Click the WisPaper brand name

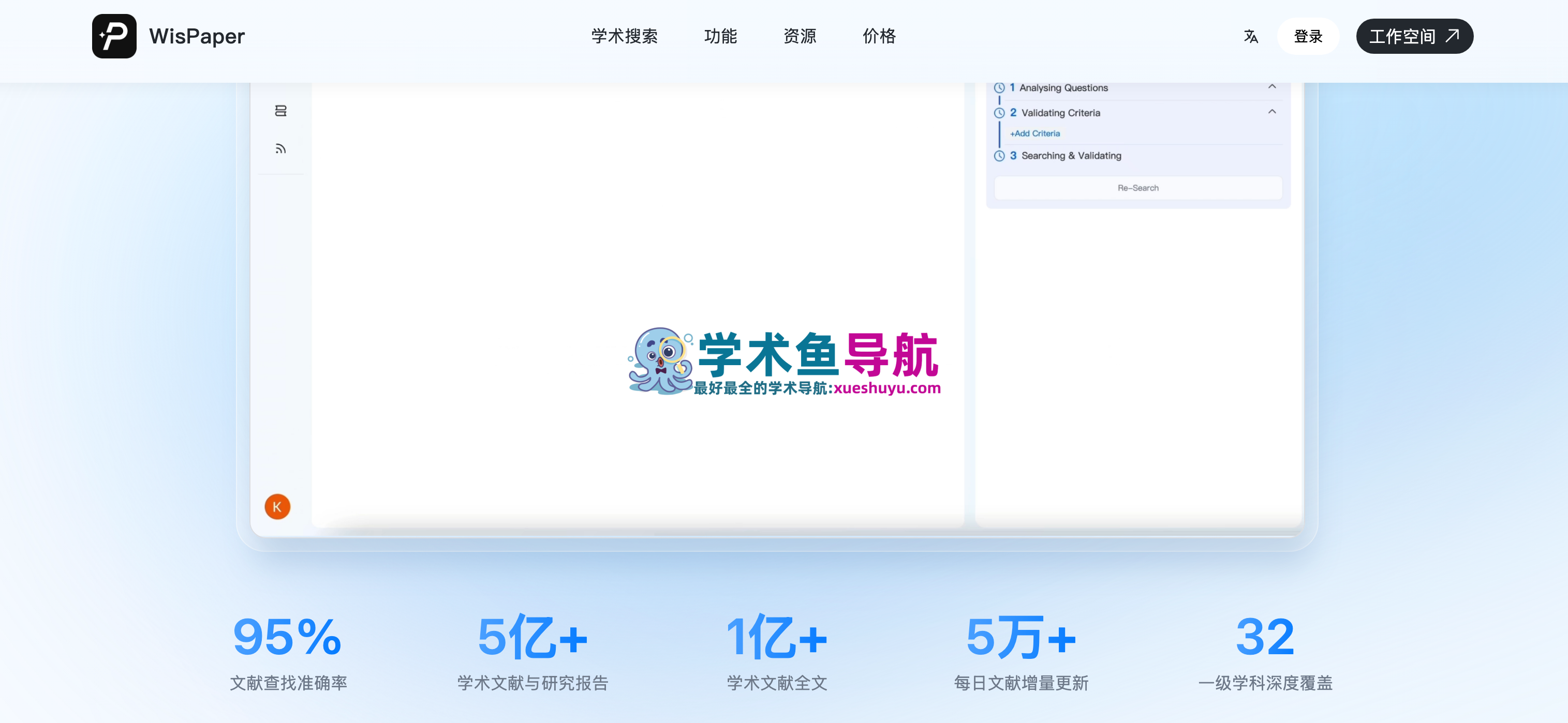click(x=197, y=37)
